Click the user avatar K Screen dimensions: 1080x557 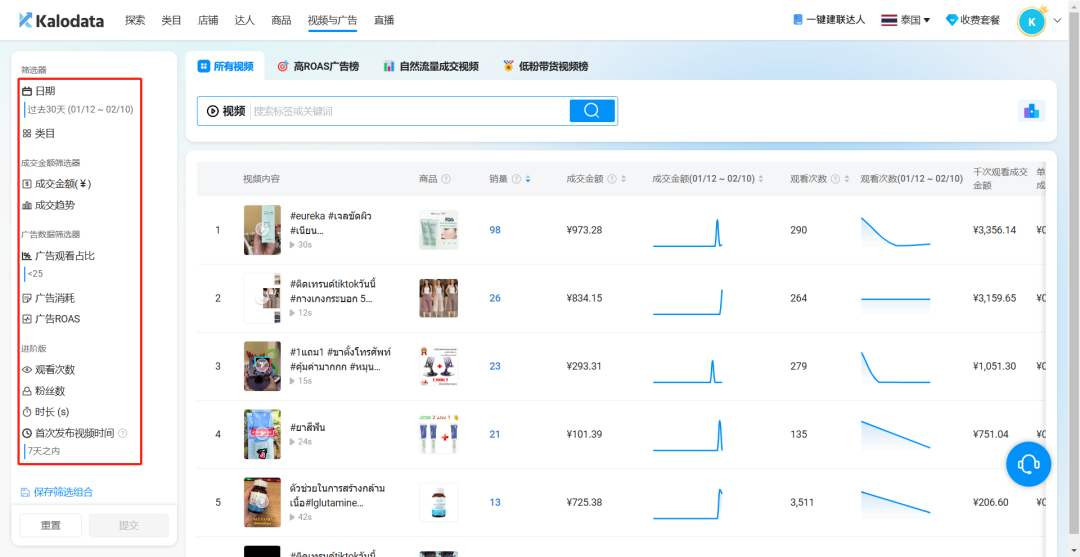tap(1031, 21)
